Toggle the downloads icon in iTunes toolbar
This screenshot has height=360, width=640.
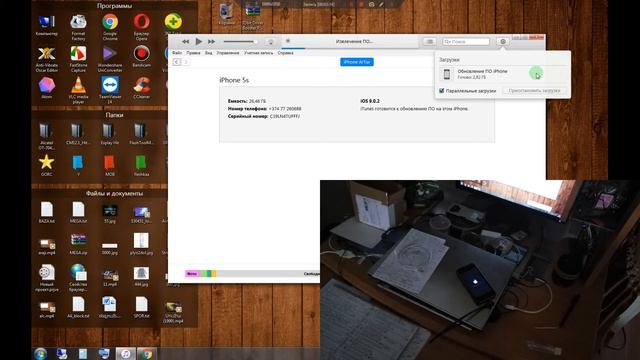pyautogui.click(x=503, y=42)
